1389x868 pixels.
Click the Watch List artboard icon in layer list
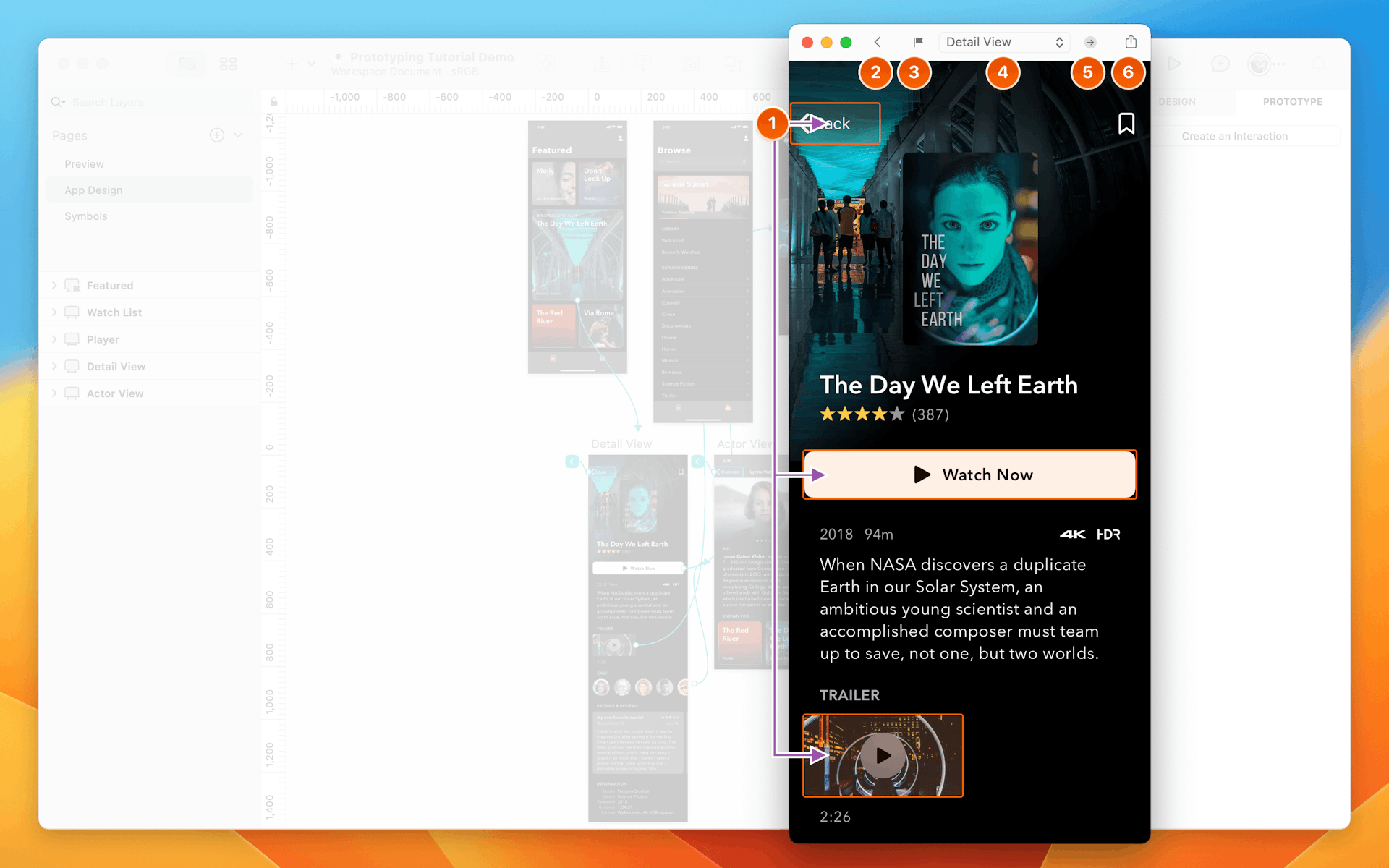click(x=72, y=312)
